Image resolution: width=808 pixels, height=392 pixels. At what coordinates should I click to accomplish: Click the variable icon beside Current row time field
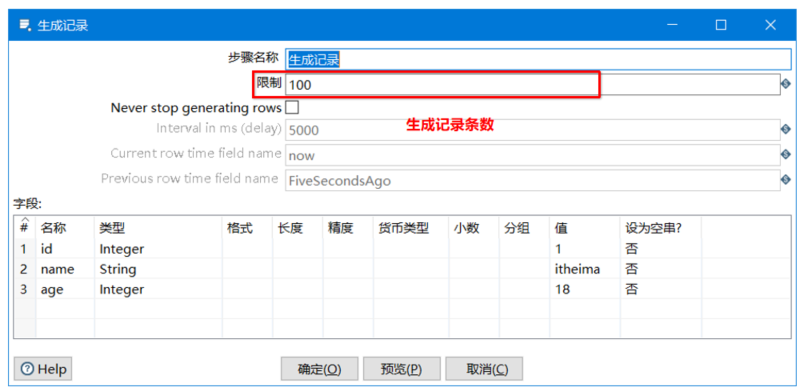pos(786,155)
